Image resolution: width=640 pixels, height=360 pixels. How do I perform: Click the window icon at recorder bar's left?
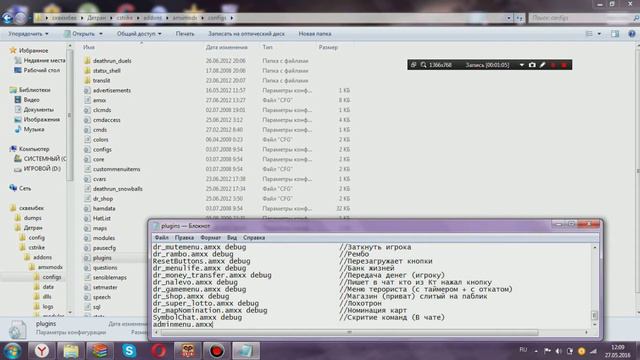pos(413,64)
